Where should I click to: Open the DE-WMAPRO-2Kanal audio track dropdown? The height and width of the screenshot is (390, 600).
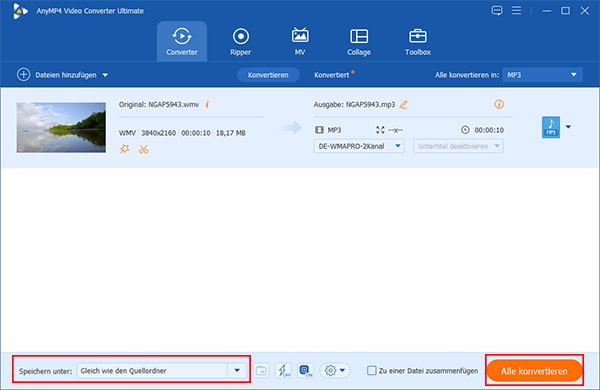click(359, 146)
